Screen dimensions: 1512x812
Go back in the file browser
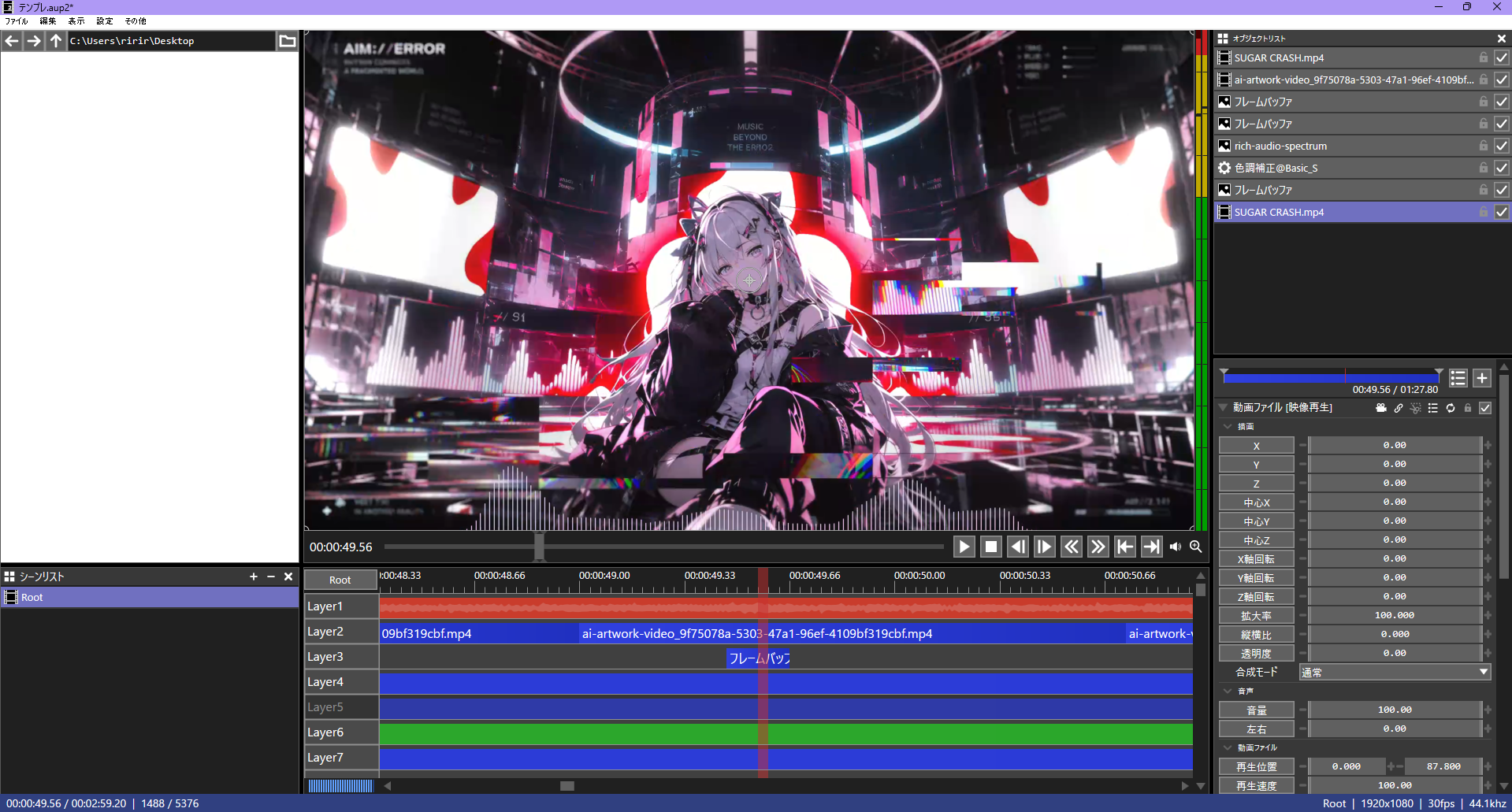[x=12, y=41]
